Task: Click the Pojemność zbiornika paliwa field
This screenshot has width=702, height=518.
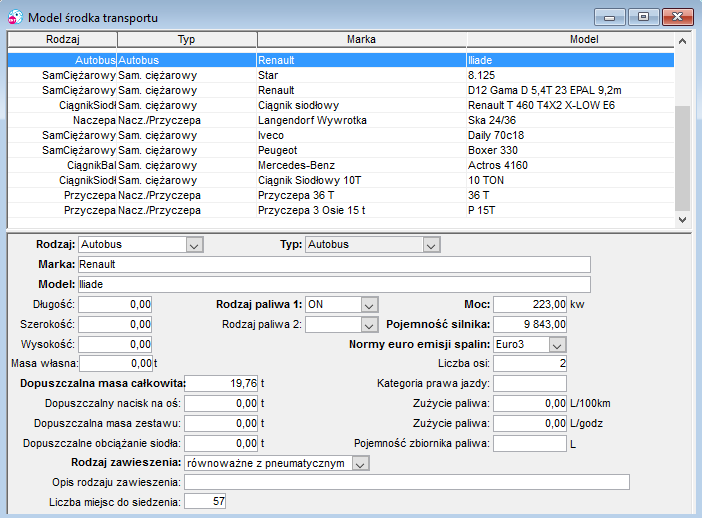Action: (x=530, y=443)
